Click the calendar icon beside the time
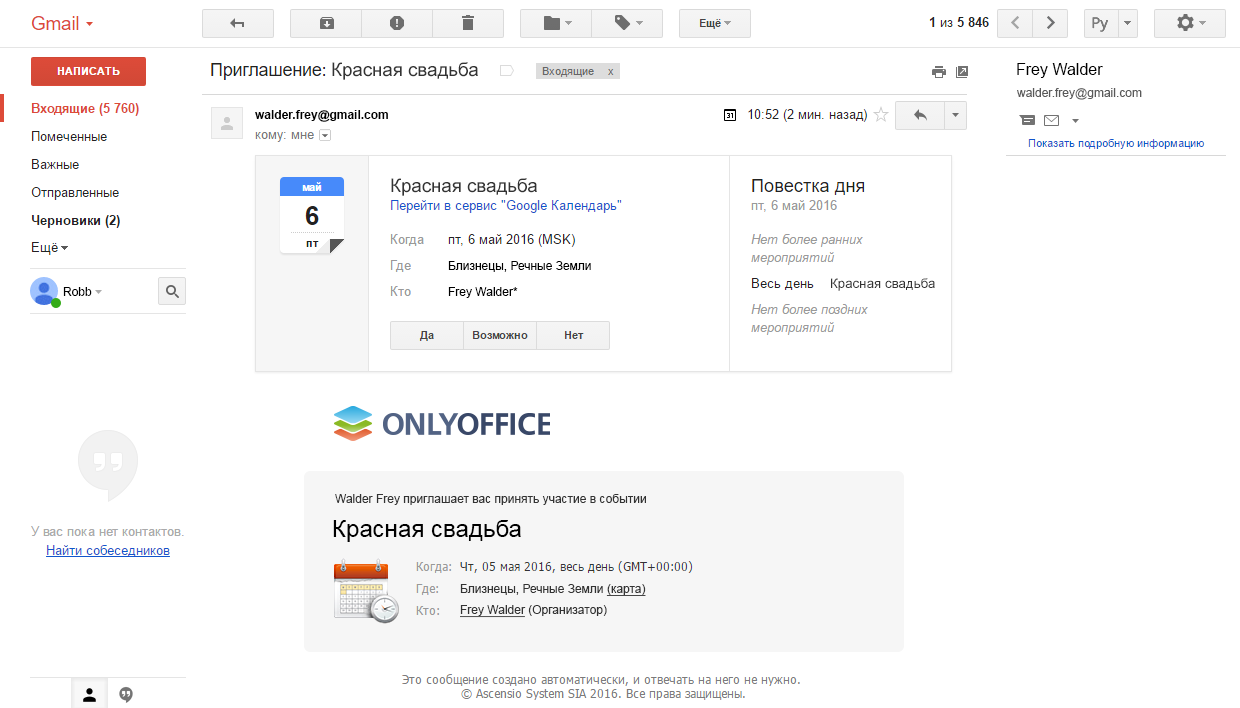Viewport: 1240px width, 708px height. (x=730, y=115)
